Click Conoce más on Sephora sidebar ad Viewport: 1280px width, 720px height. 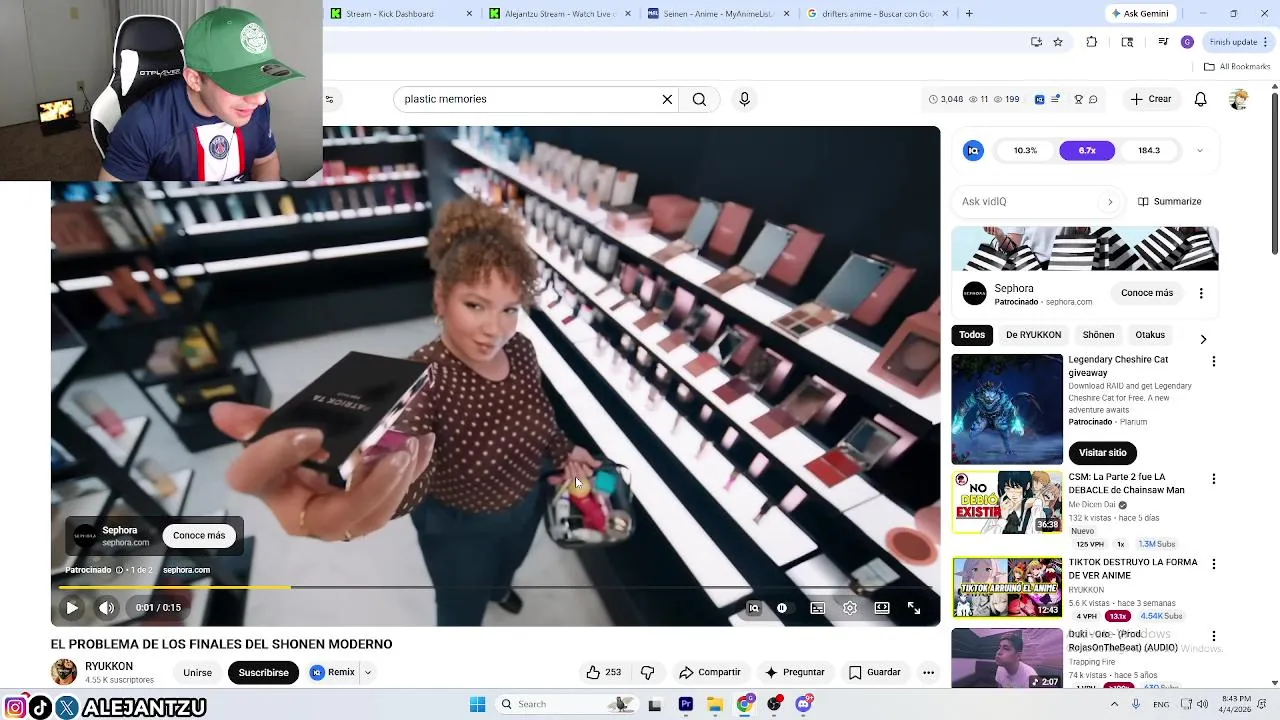coord(1146,293)
